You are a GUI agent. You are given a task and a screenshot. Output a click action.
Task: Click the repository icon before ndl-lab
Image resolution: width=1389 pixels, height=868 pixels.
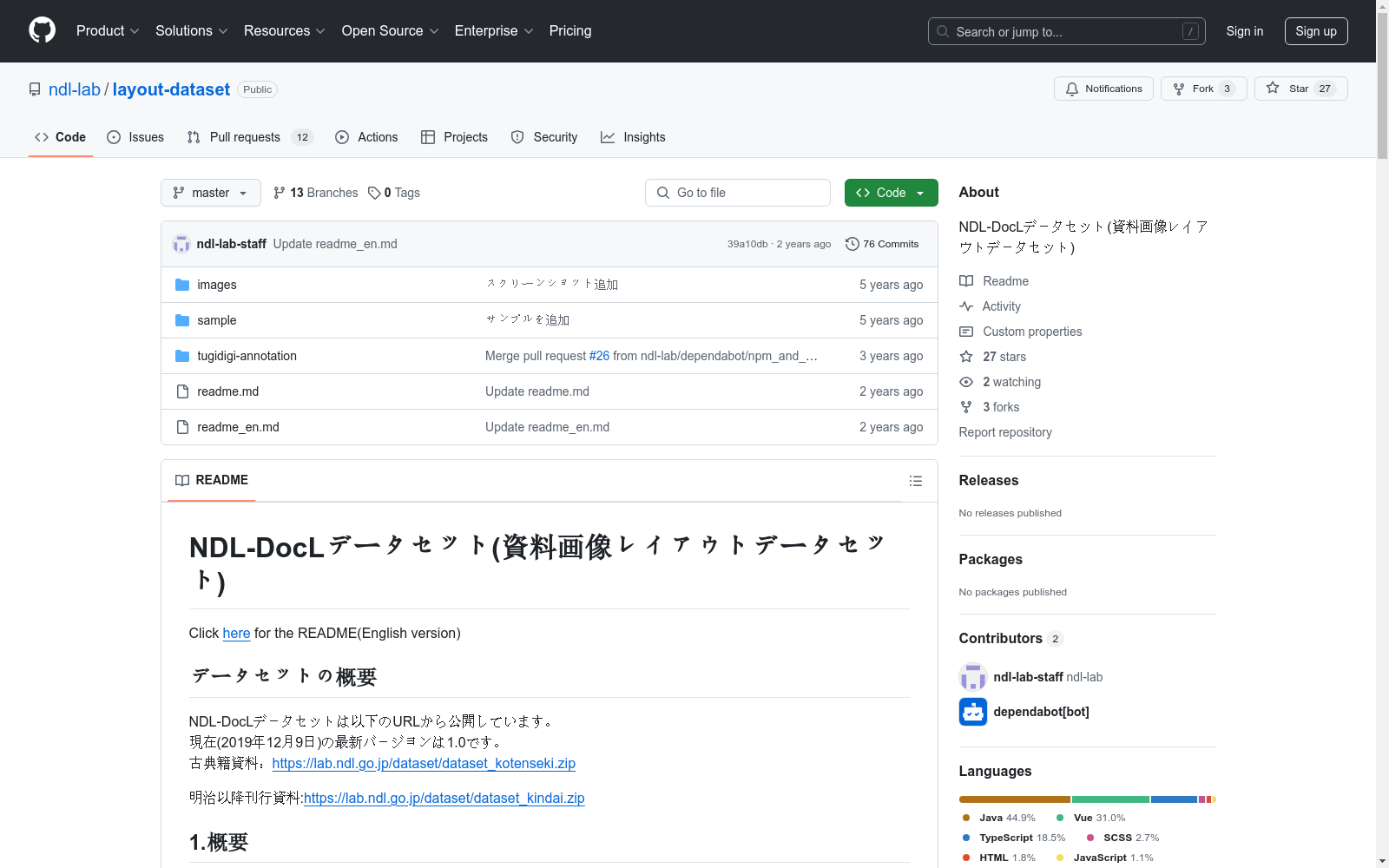(35, 89)
